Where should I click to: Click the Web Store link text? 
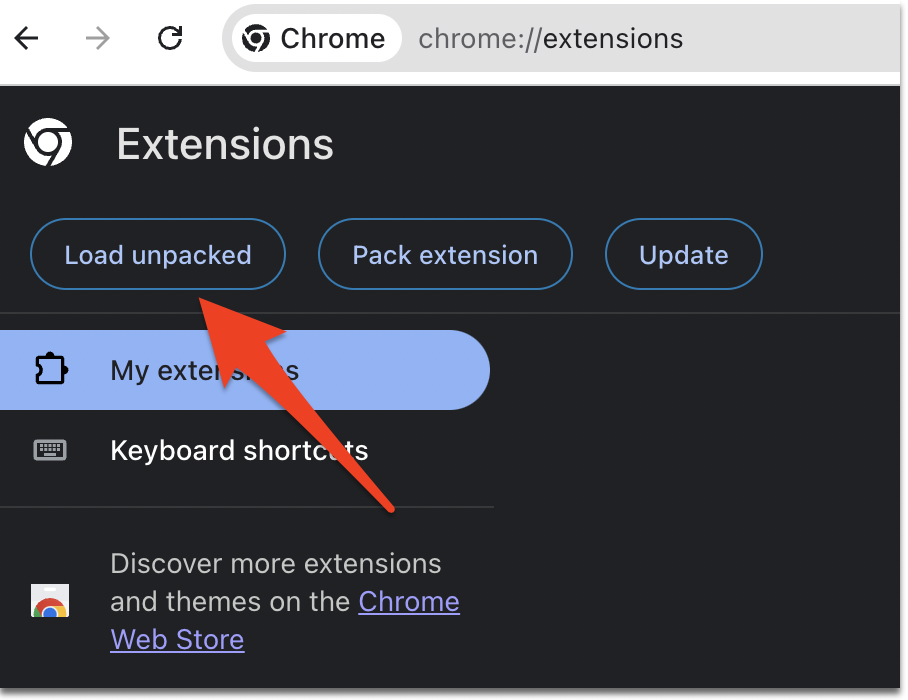point(177,640)
